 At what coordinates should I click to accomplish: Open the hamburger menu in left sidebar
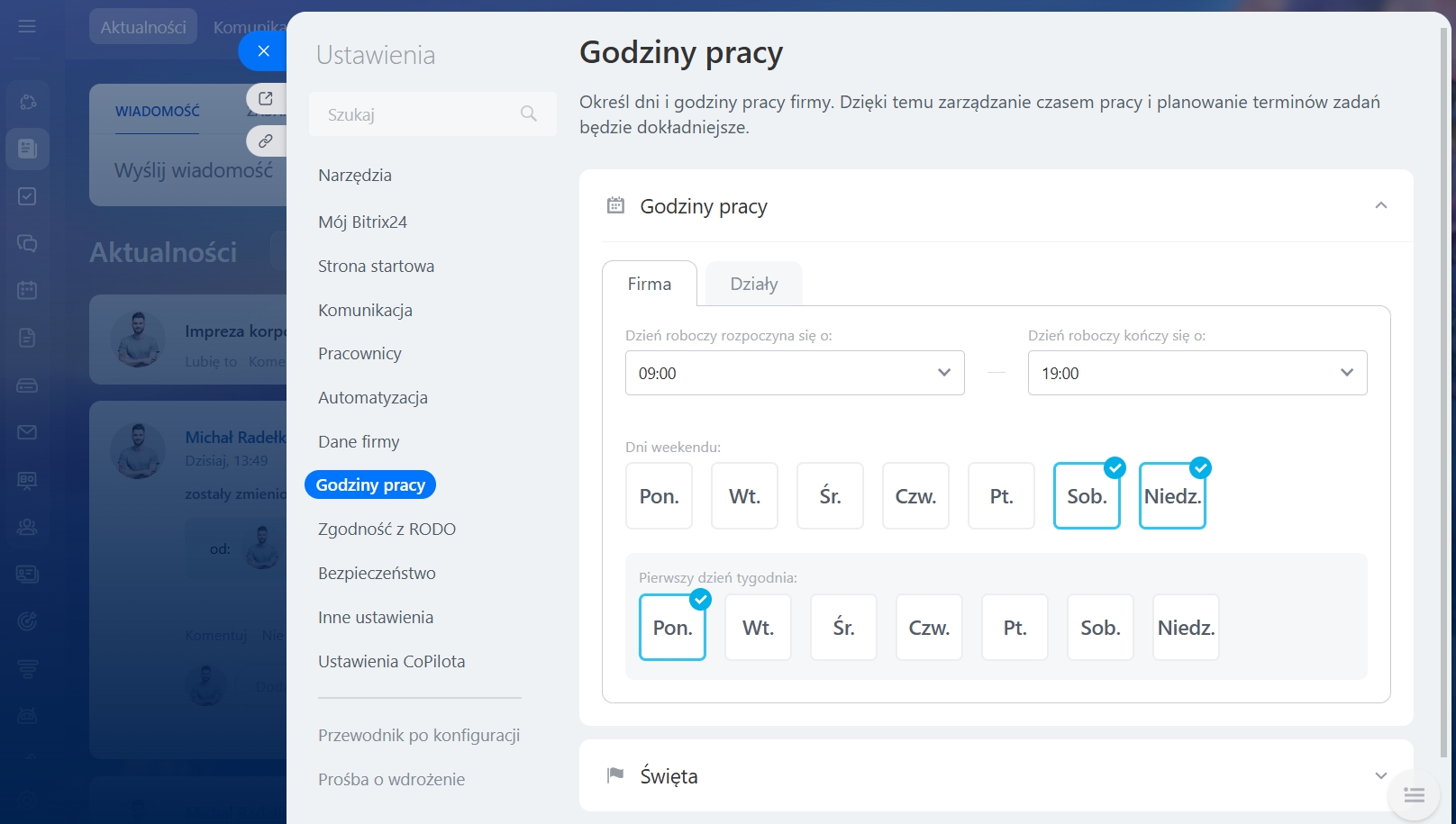click(27, 26)
